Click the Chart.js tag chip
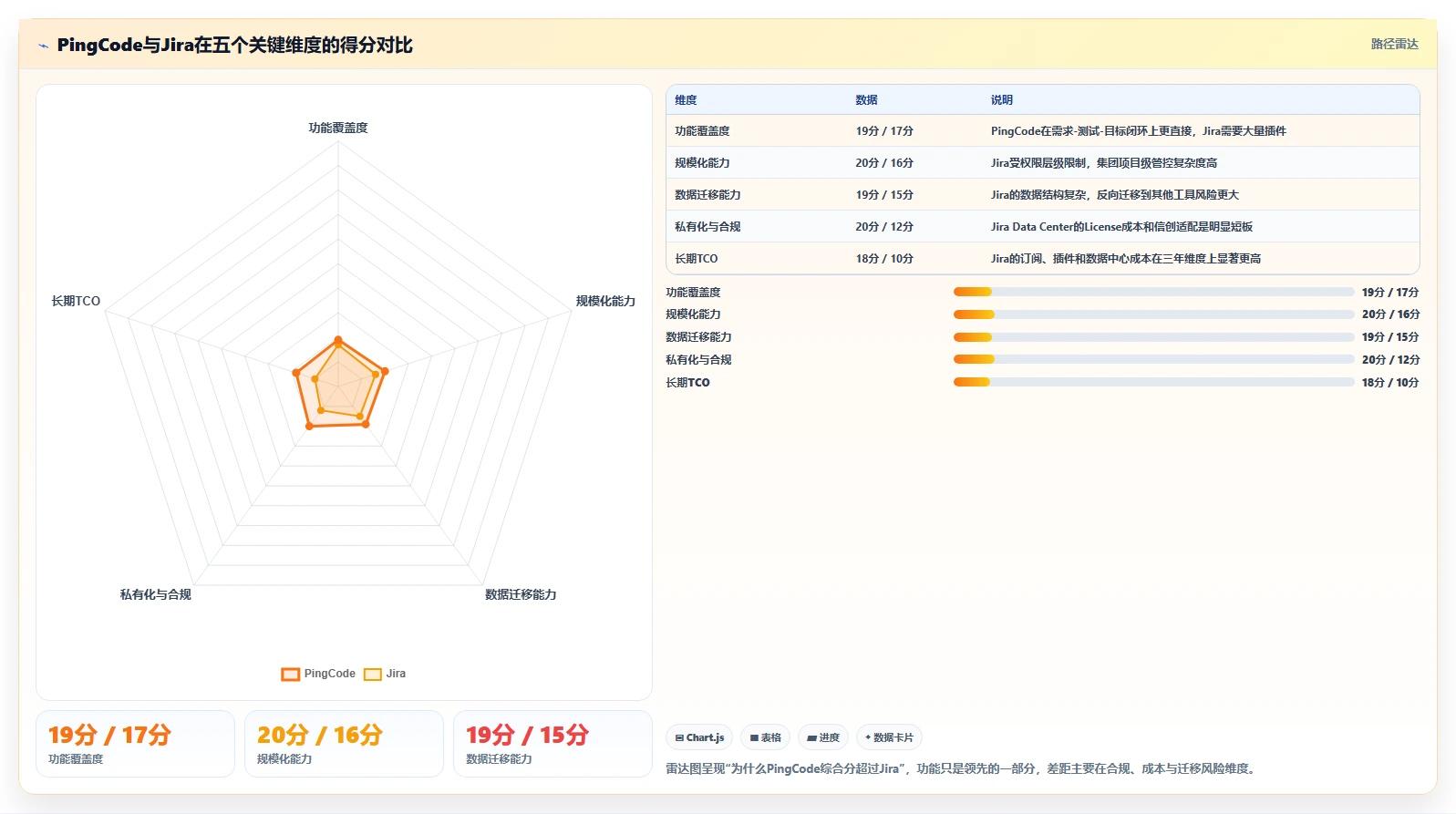The height and width of the screenshot is (814, 1456). (x=699, y=737)
